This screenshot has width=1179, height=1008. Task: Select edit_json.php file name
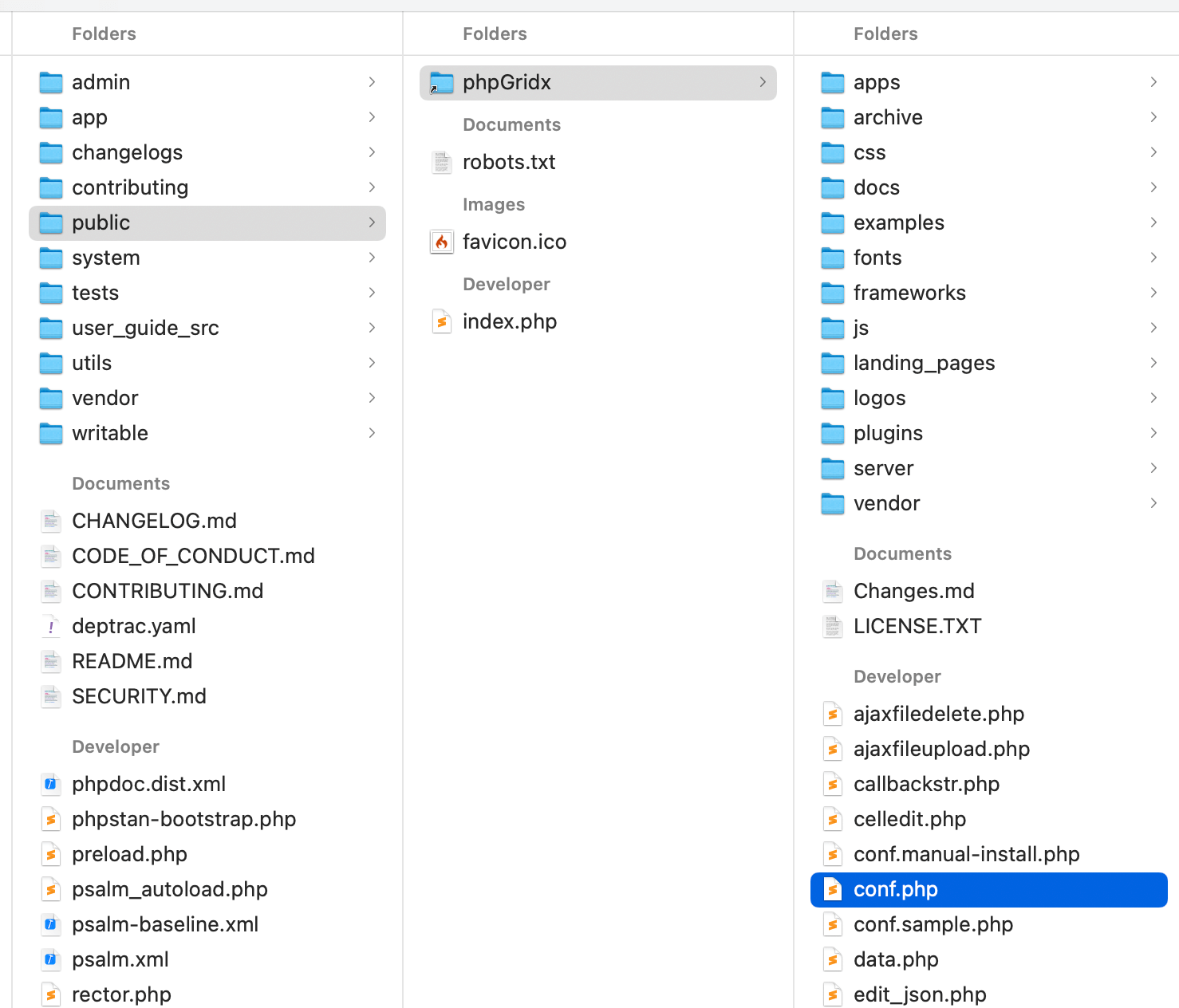coord(921,994)
